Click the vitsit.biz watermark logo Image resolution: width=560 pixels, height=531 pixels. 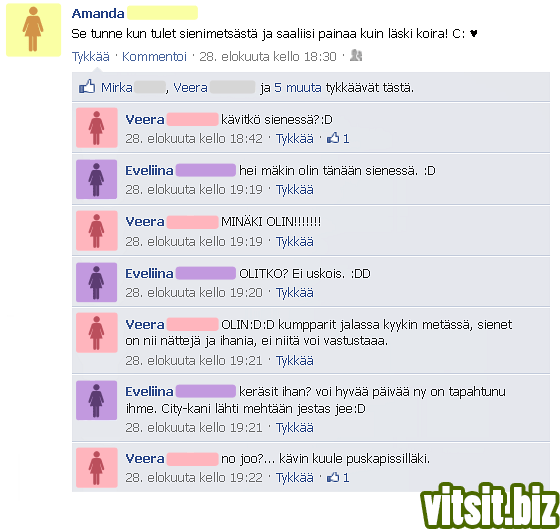[490, 506]
